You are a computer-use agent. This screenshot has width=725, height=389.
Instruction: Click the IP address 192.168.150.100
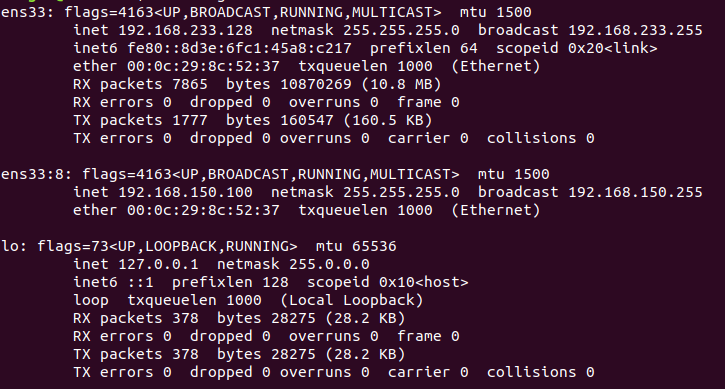(185, 193)
